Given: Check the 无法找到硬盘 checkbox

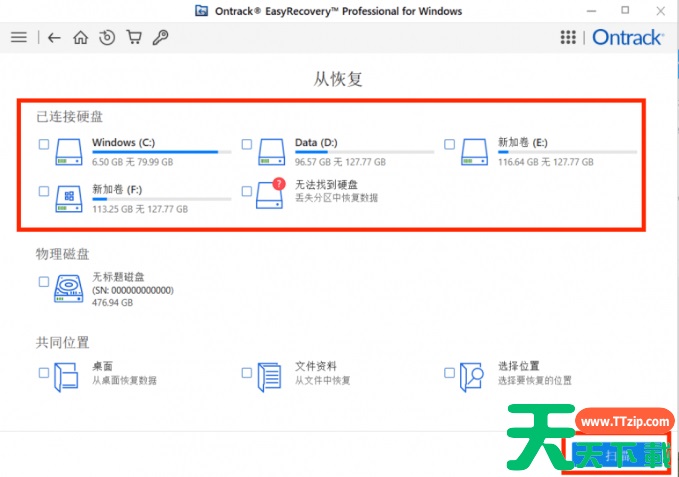Looking at the screenshot, I should tap(247, 190).
